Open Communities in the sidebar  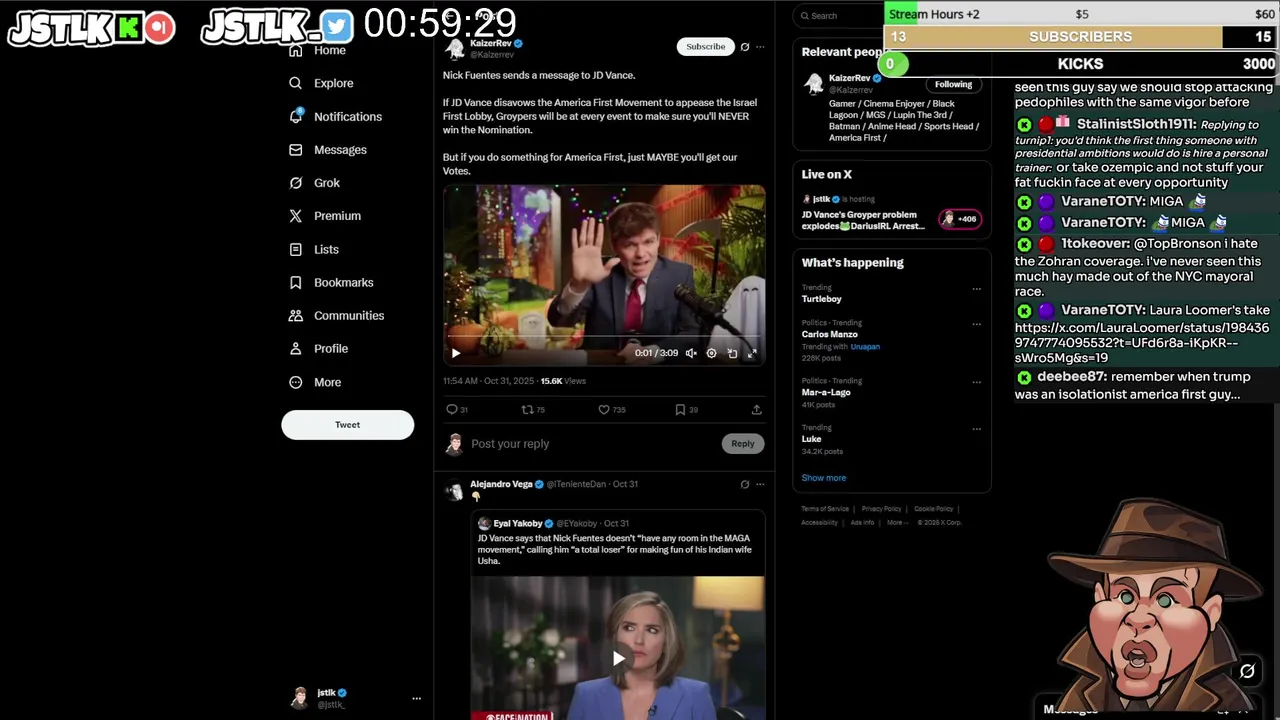point(336,316)
